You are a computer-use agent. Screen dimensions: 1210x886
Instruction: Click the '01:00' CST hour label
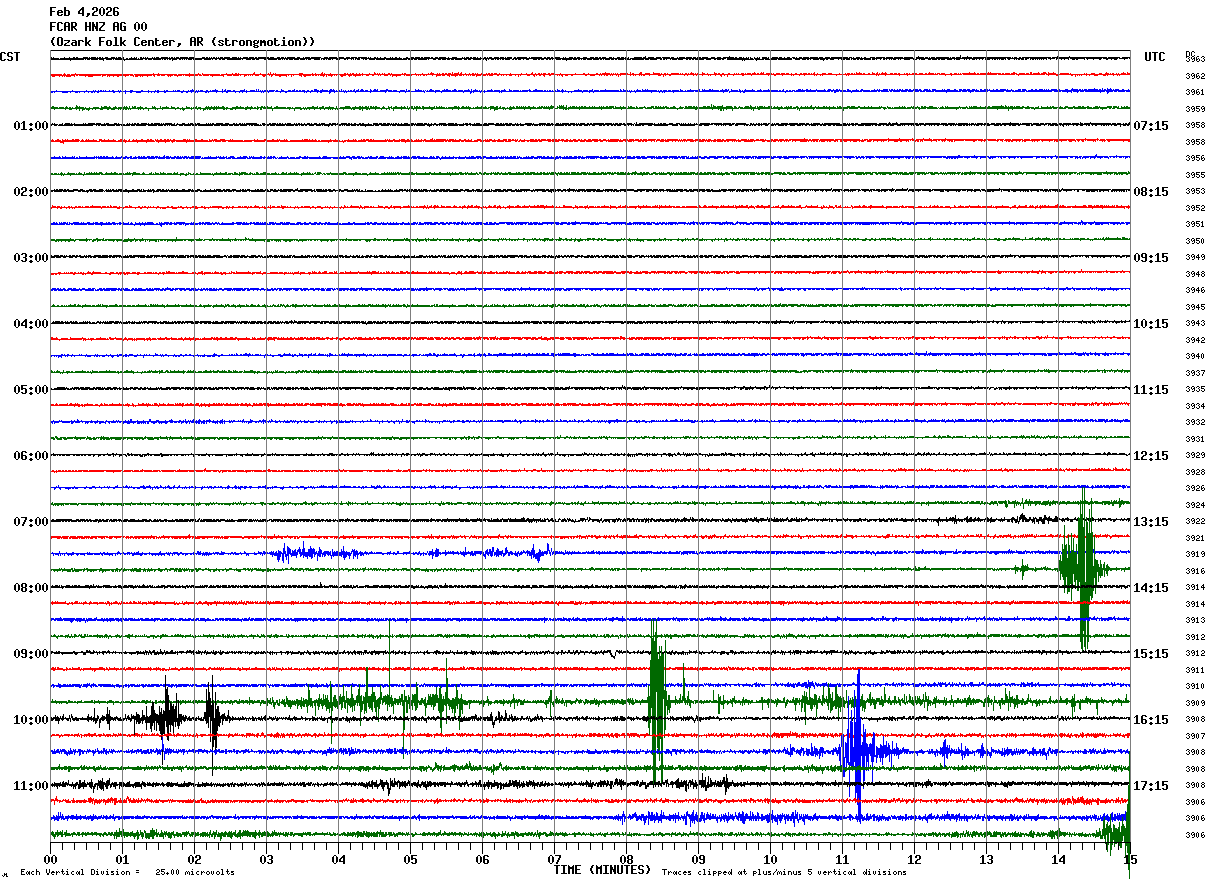[30, 126]
